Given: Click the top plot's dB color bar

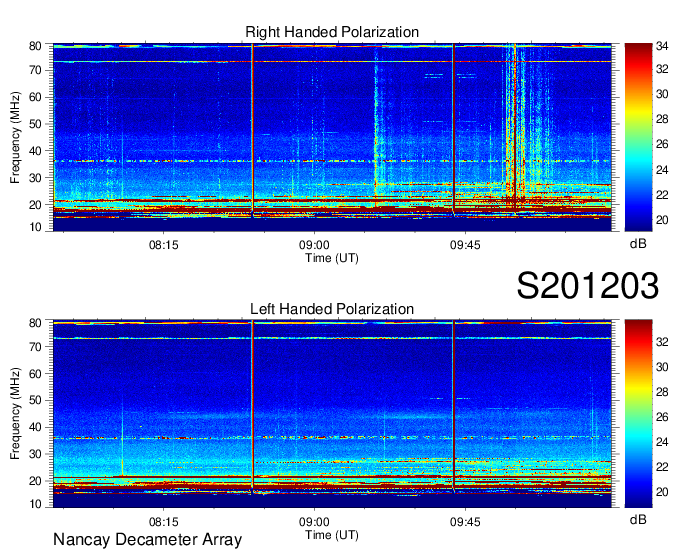Looking at the screenshot, I should pos(638,137).
